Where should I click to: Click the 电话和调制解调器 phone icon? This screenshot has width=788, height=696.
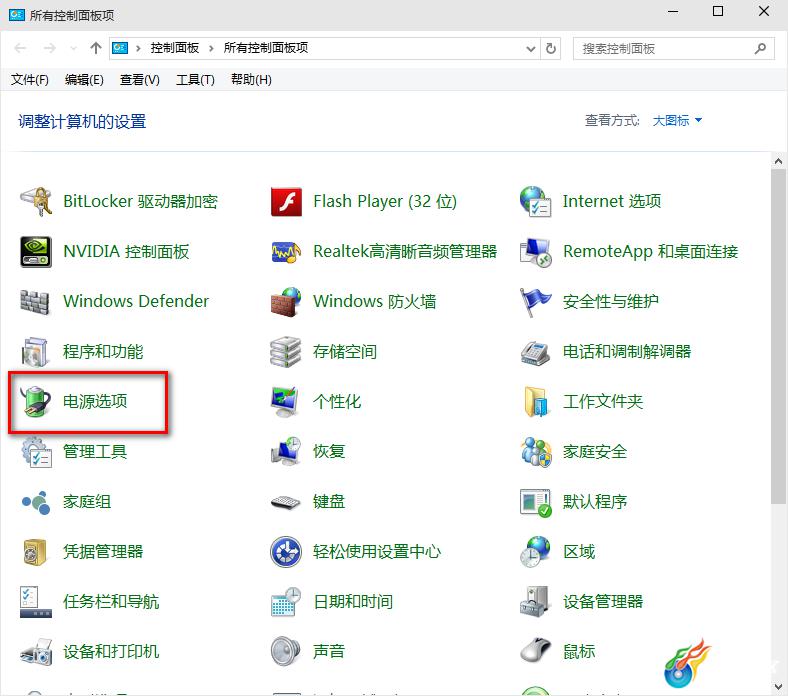pyautogui.click(x=536, y=352)
